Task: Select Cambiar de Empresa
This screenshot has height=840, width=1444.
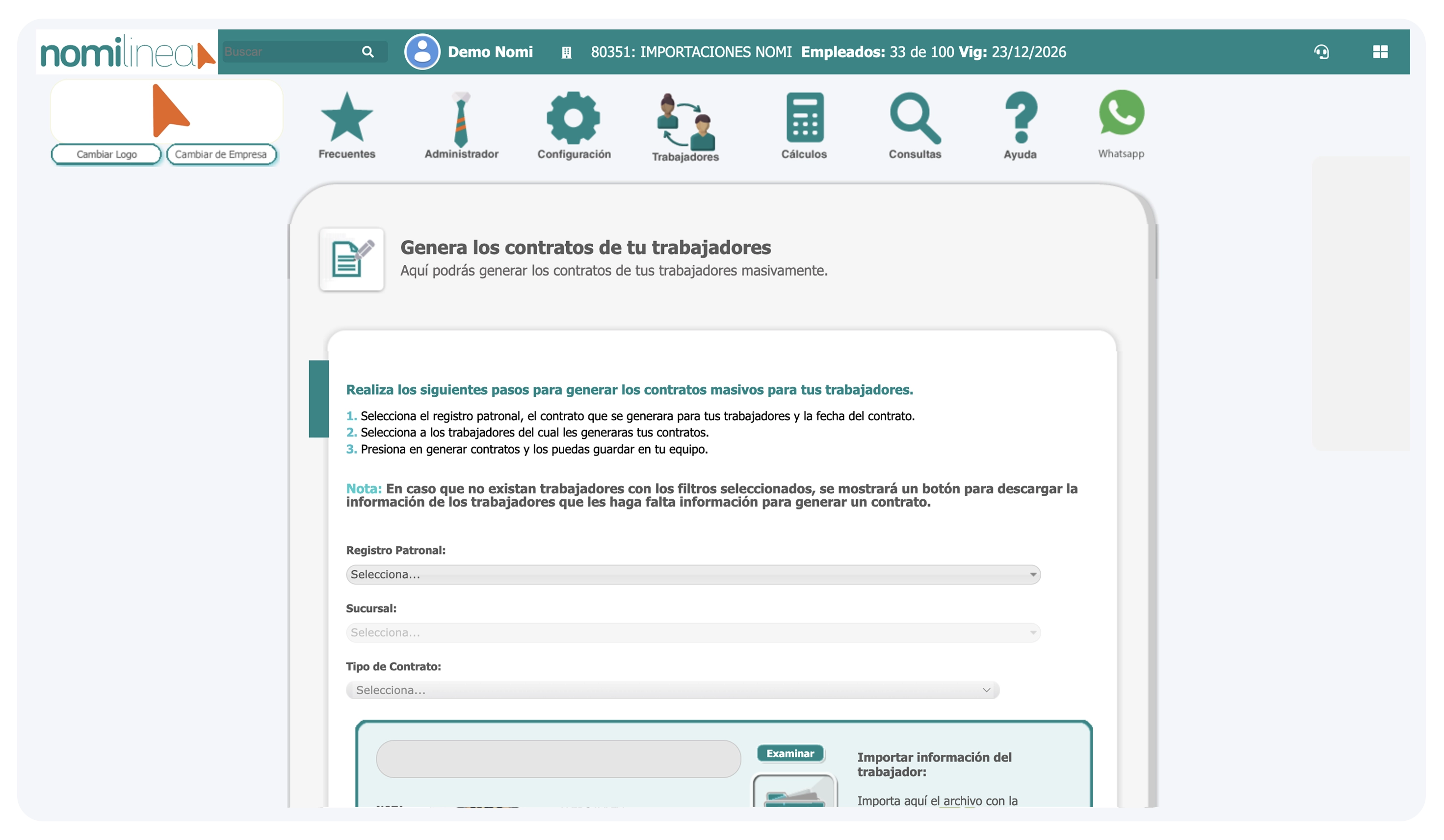Action: pyautogui.click(x=221, y=154)
